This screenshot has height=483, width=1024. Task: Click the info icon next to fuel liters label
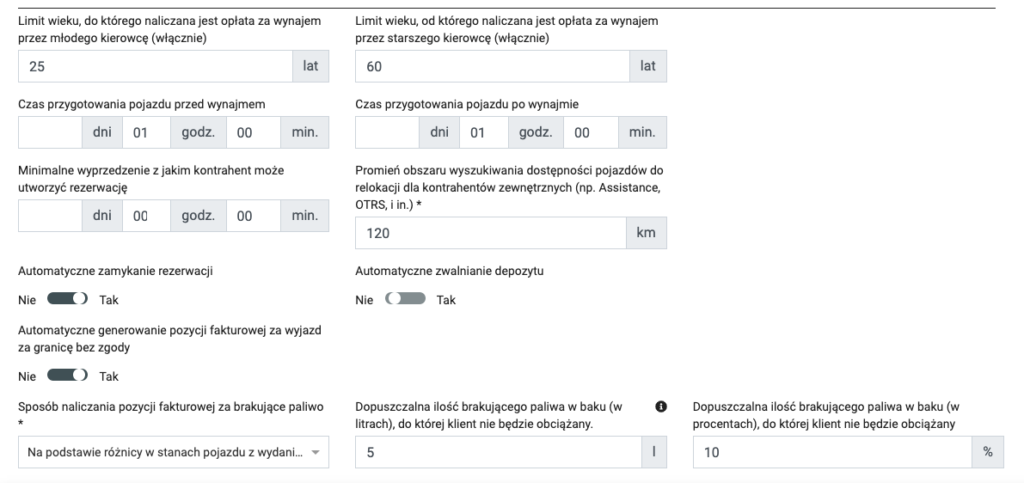[660, 406]
